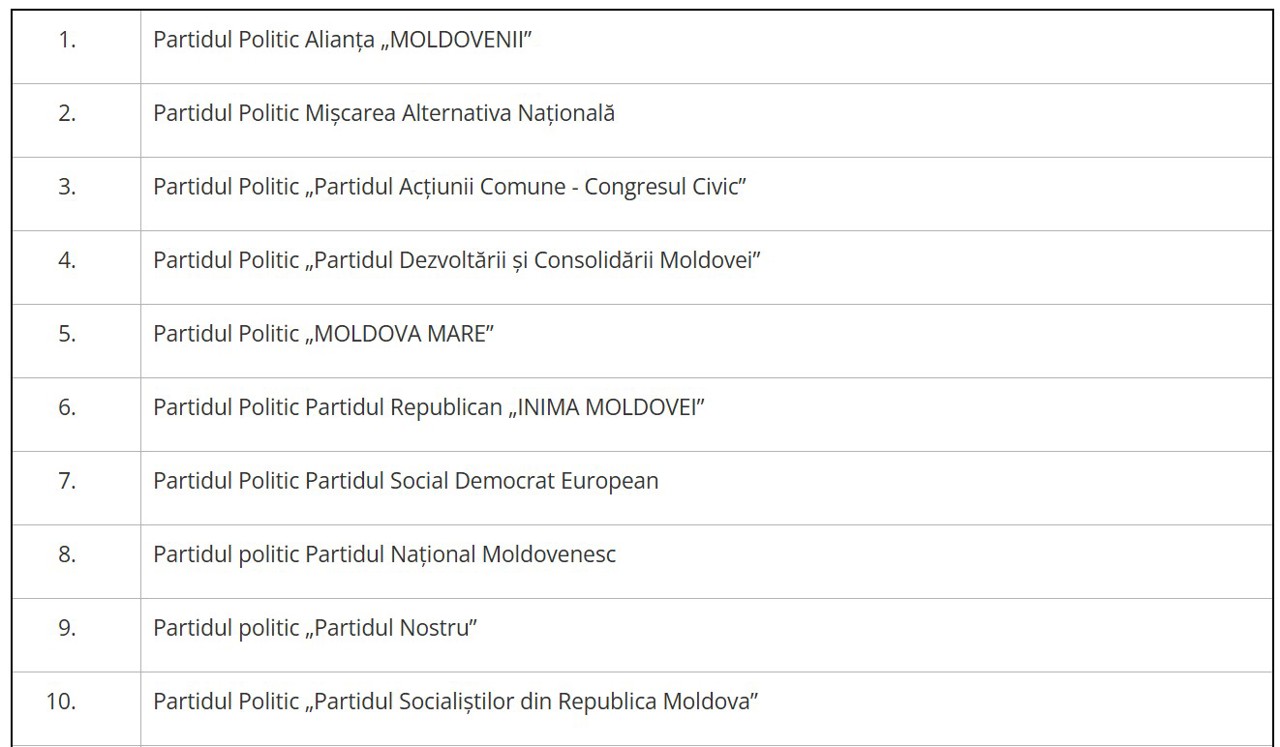Click Partidul Social Democrat European text
The image size is (1280, 747).
point(406,481)
